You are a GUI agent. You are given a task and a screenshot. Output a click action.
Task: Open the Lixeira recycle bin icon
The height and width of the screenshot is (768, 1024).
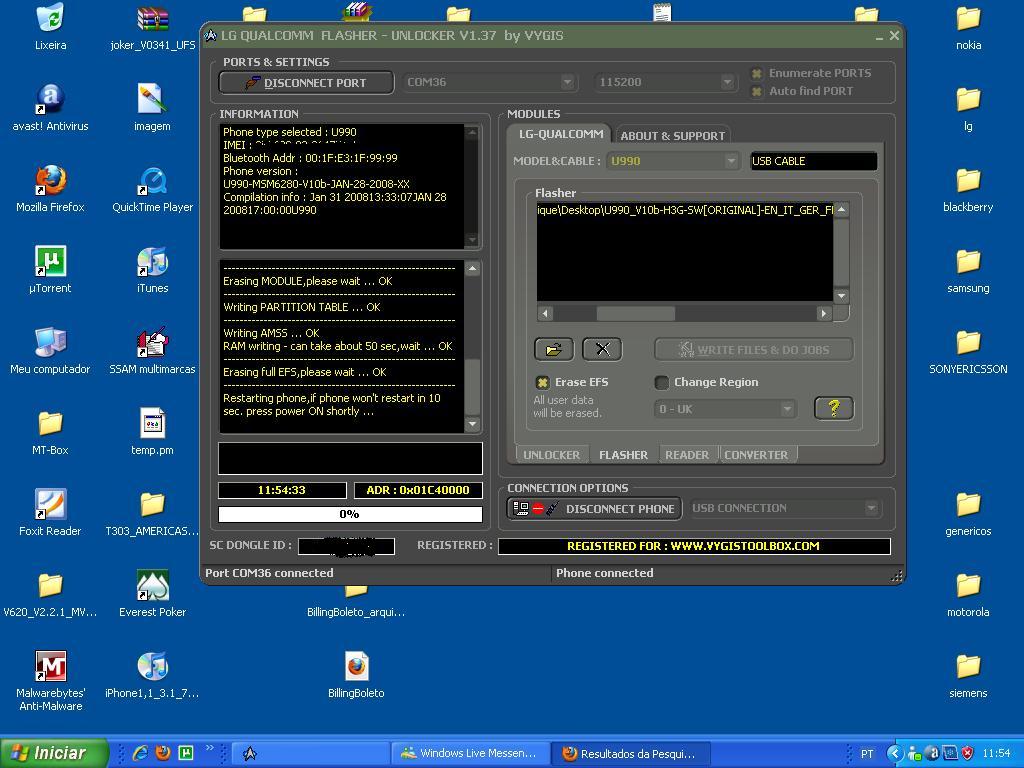pyautogui.click(x=50, y=18)
